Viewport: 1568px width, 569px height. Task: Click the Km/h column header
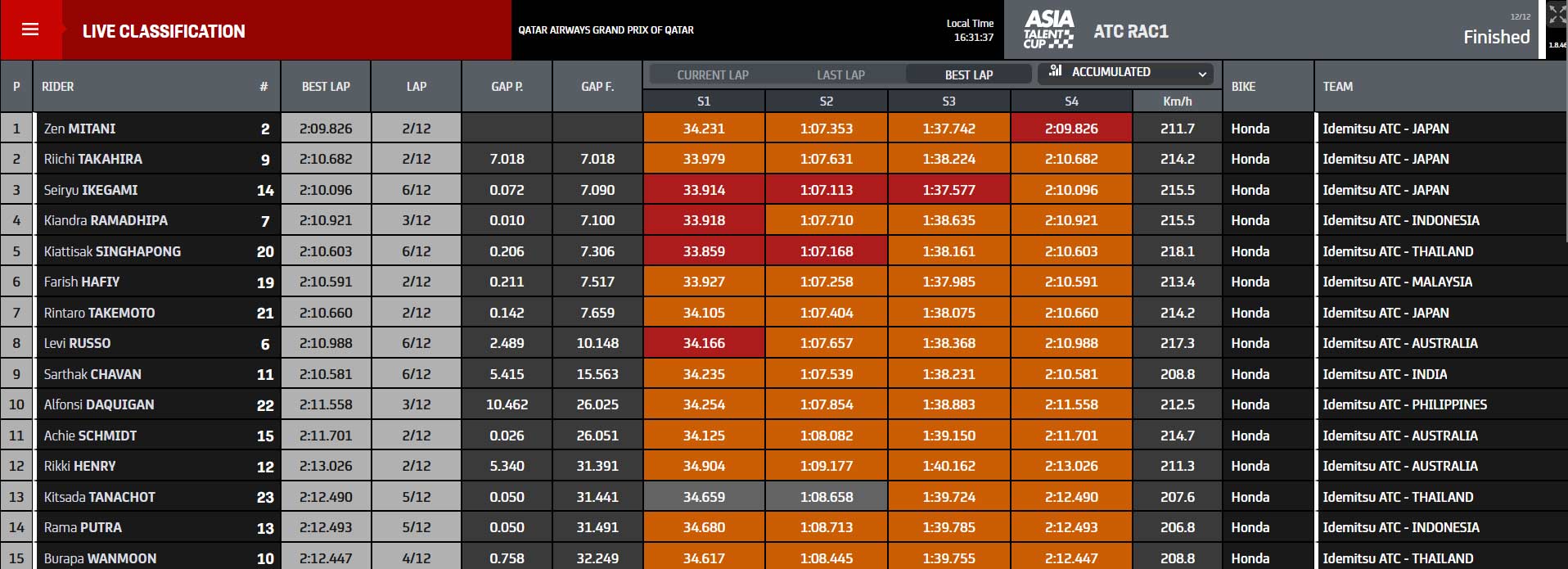[1177, 102]
